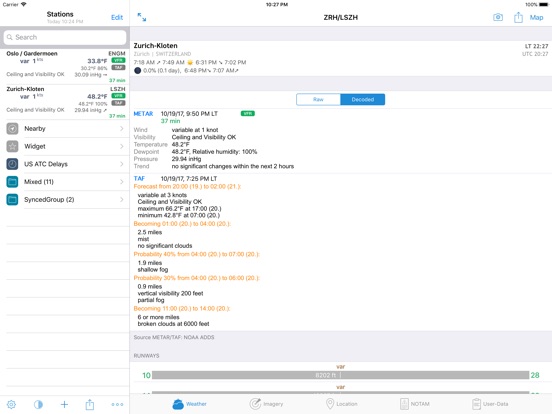Open the Imagery tab
Viewport: 552px width, 414px height.
coord(266,404)
